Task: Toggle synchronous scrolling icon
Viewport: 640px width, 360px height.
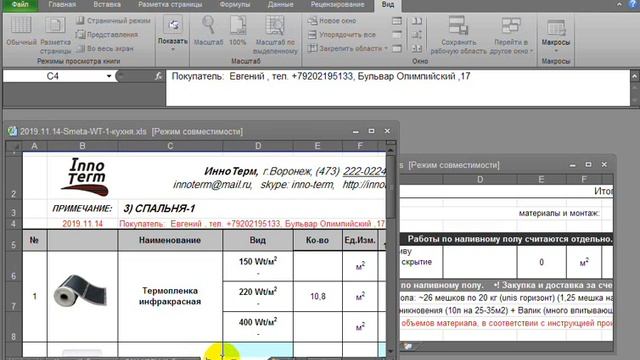Action: [x=417, y=35]
